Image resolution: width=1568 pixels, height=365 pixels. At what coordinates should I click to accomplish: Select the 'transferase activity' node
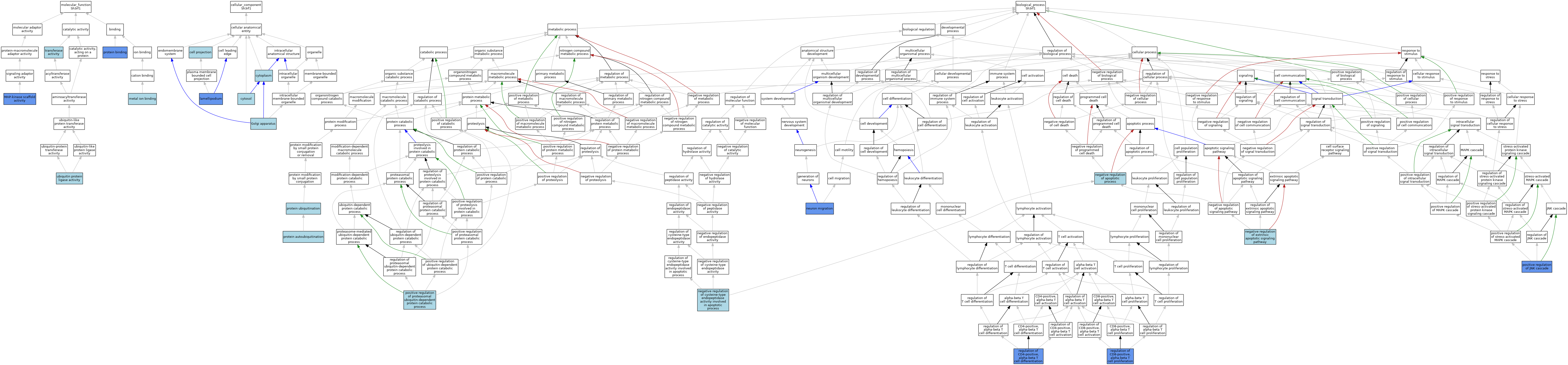[54, 52]
